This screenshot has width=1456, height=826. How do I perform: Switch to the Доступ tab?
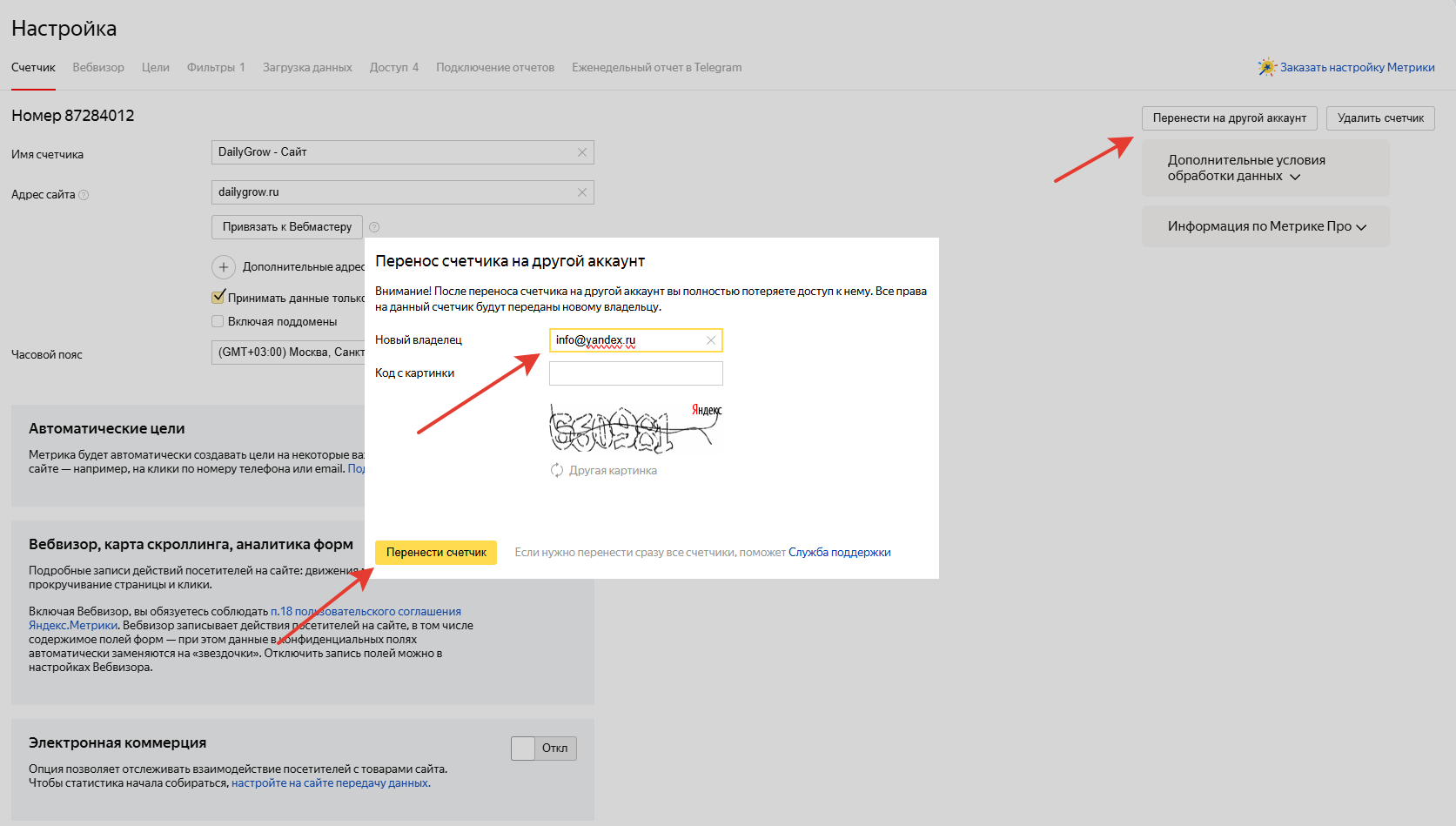pyautogui.click(x=394, y=68)
